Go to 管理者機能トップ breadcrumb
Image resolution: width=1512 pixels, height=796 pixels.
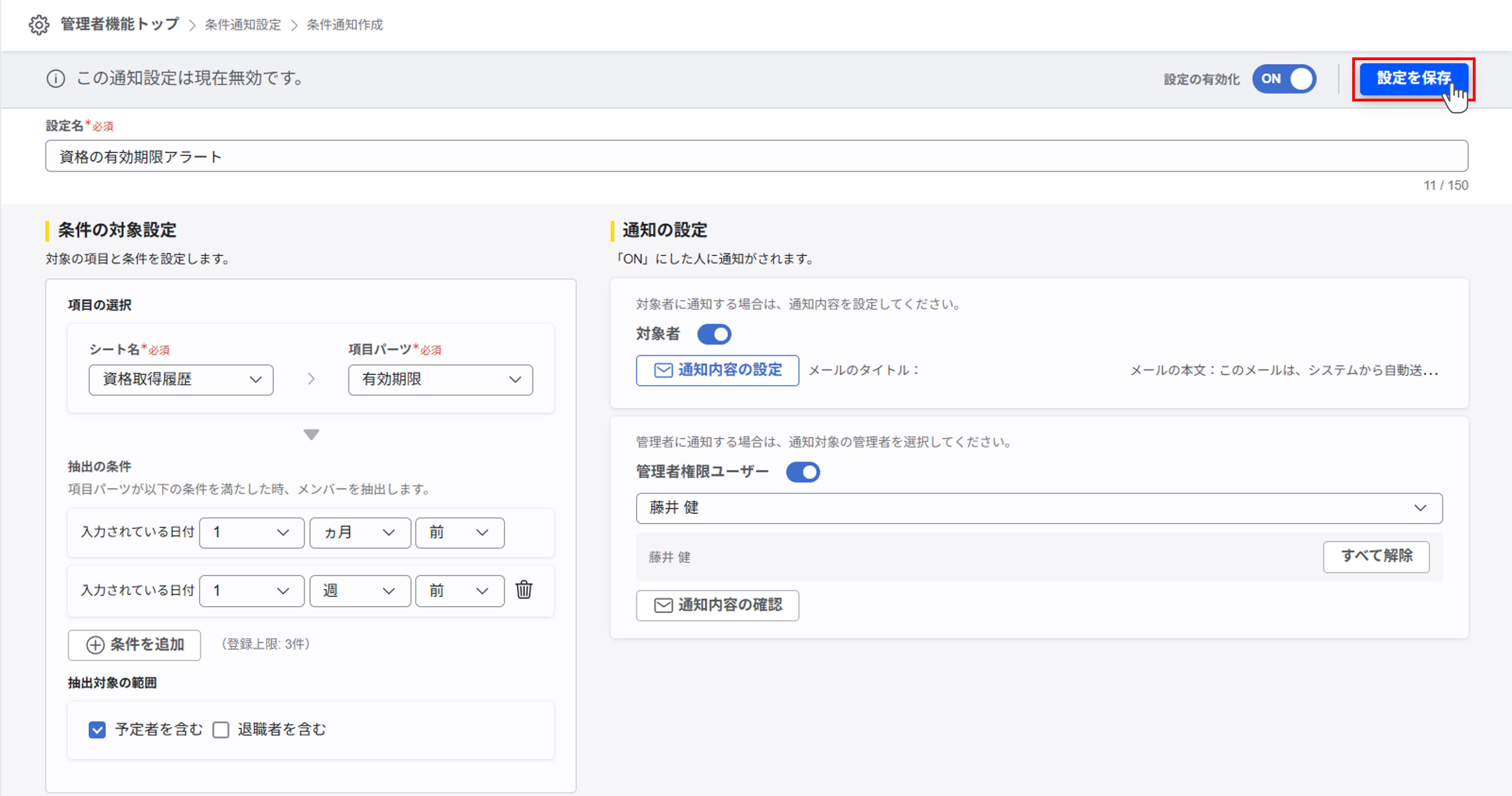click(x=120, y=25)
